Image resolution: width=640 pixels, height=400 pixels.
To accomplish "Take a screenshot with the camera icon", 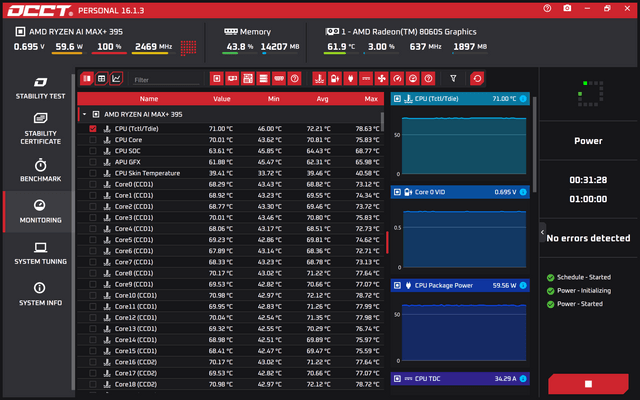I will pyautogui.click(x=567, y=8).
